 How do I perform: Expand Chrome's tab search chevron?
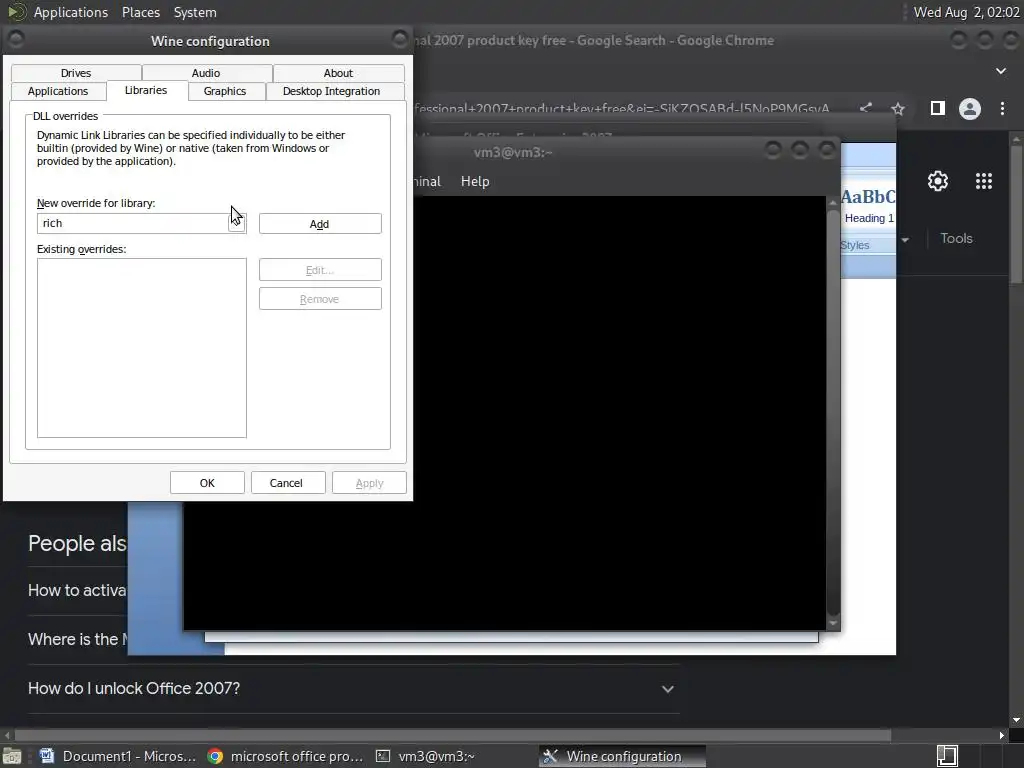click(1000, 71)
